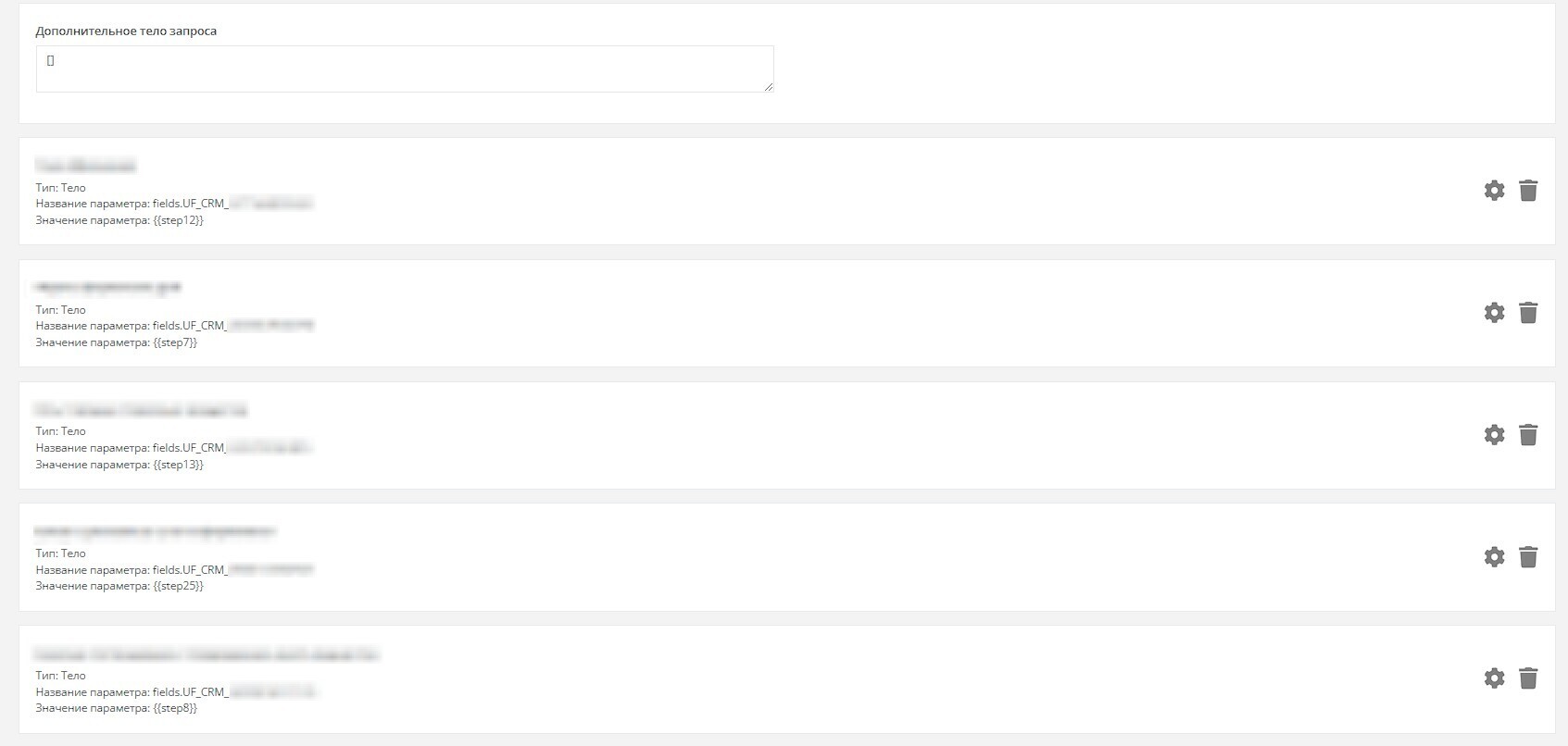Image resolution: width=1568 pixels, height=746 pixels.
Task: Click the trash icon for {{step13}} parameter
Action: [1528, 435]
